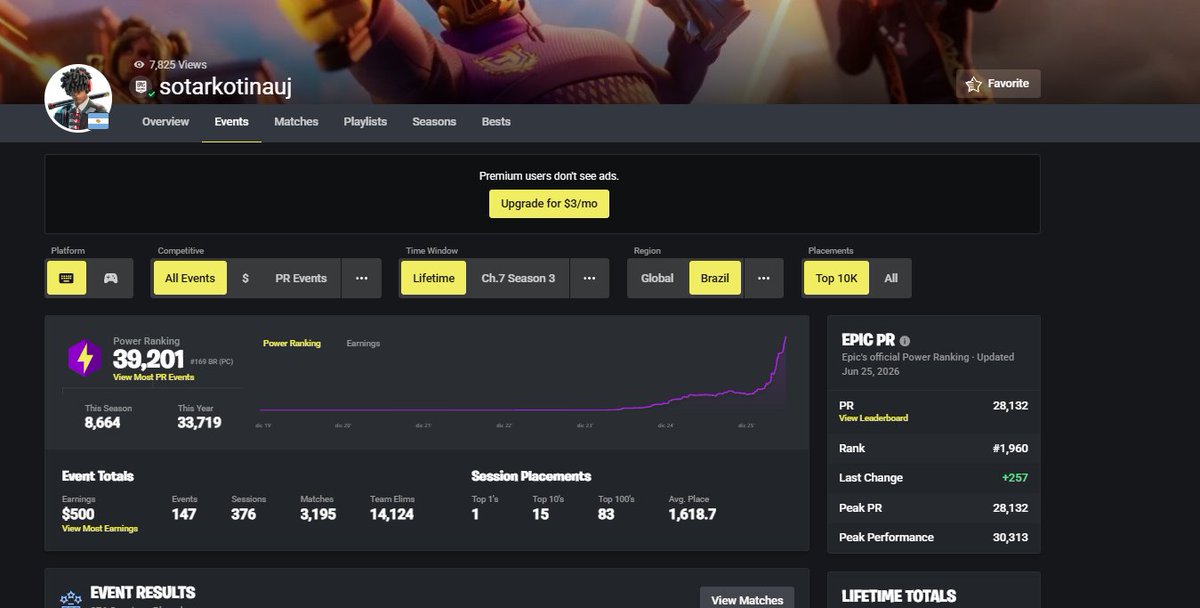Expand more Time Window options
1200x608 pixels.
pos(590,278)
